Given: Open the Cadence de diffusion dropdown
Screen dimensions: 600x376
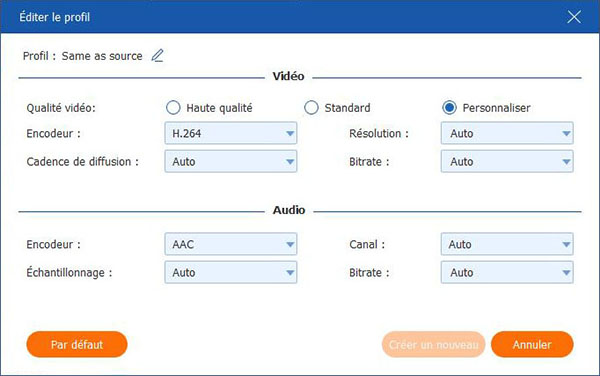Looking at the screenshot, I should [231, 161].
